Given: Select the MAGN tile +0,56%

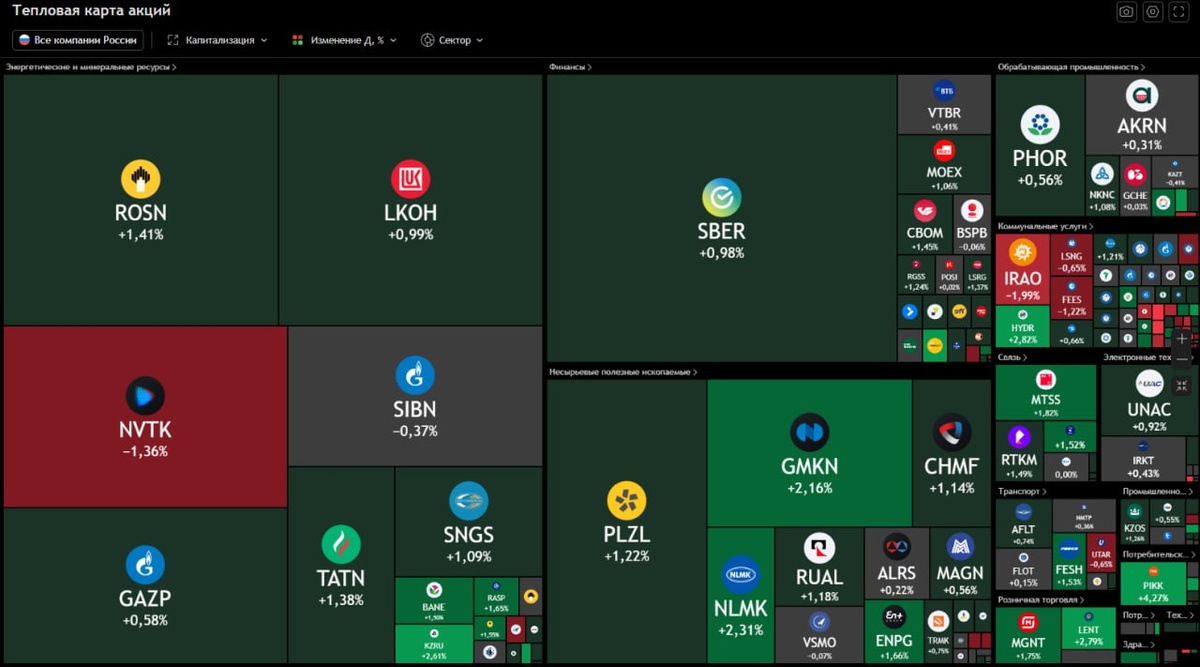Looking at the screenshot, I should (959, 563).
